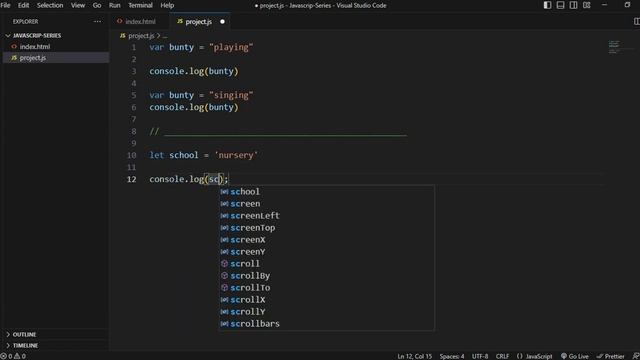
Task: Select variable icon beside screenLeft suggestion
Action: coord(224,216)
